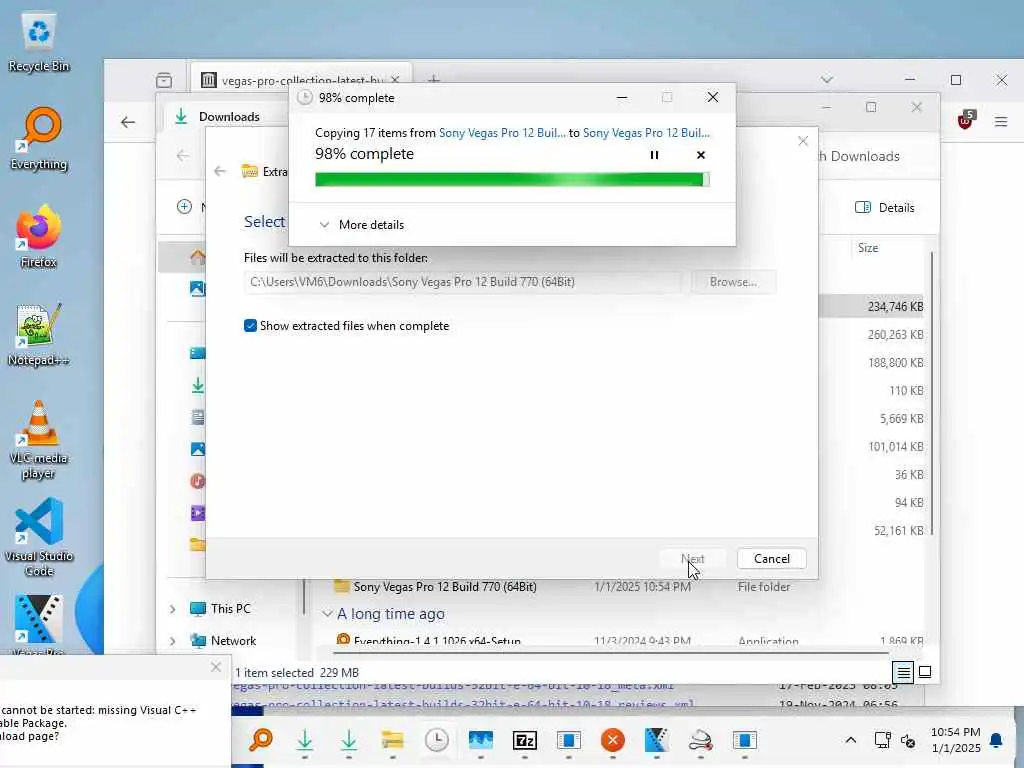Switch to details list view
The width and height of the screenshot is (1024, 768).
point(903,672)
